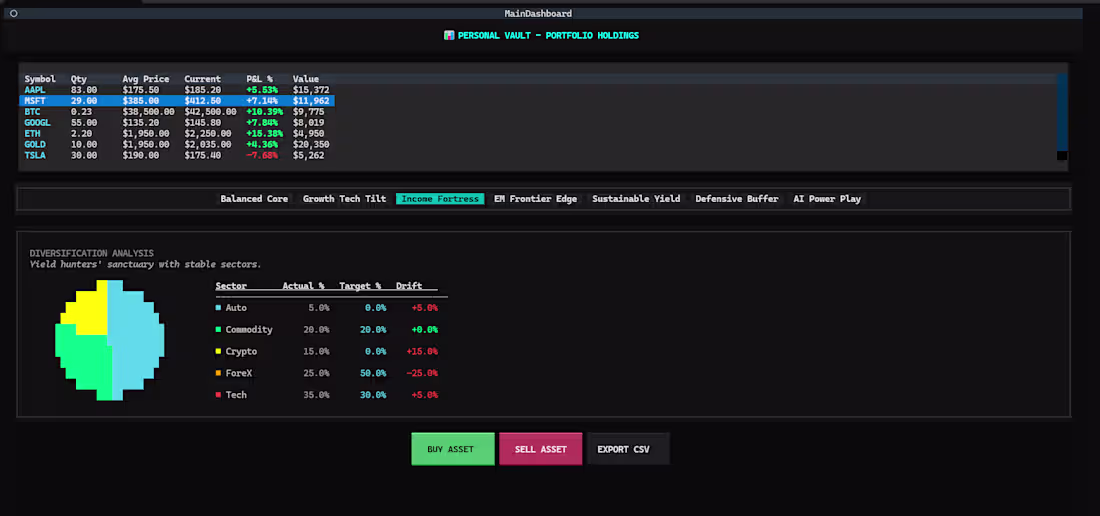Click the Crypto drift value +15.0%
Viewport: 1100px width, 516px height.
(422, 351)
